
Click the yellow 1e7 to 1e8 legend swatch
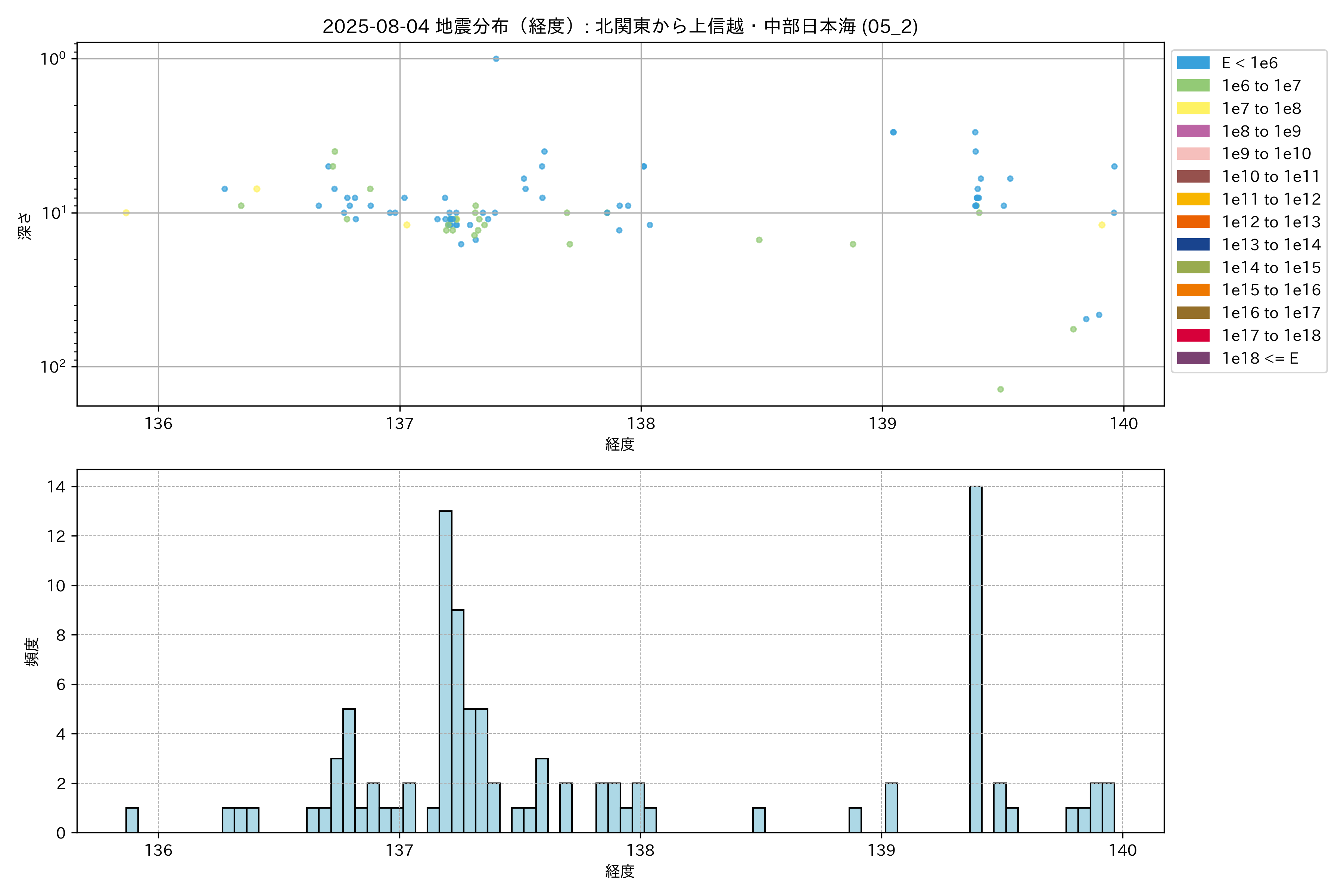1192,109
